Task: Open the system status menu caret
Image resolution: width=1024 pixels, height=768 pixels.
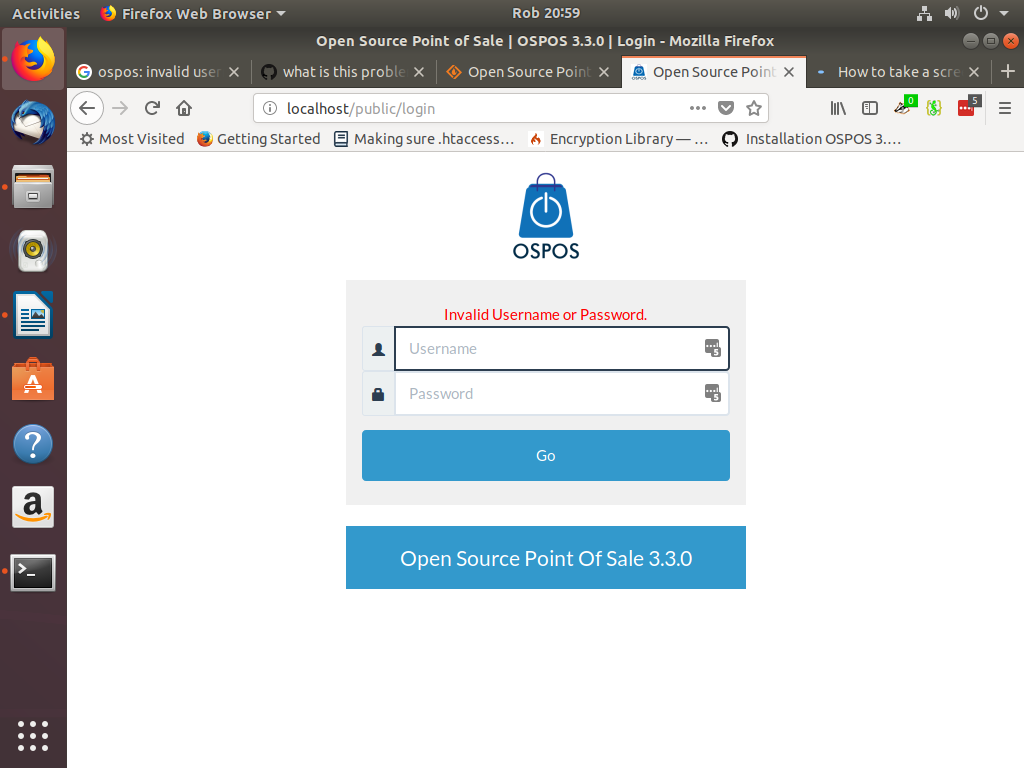Action: (x=1005, y=13)
